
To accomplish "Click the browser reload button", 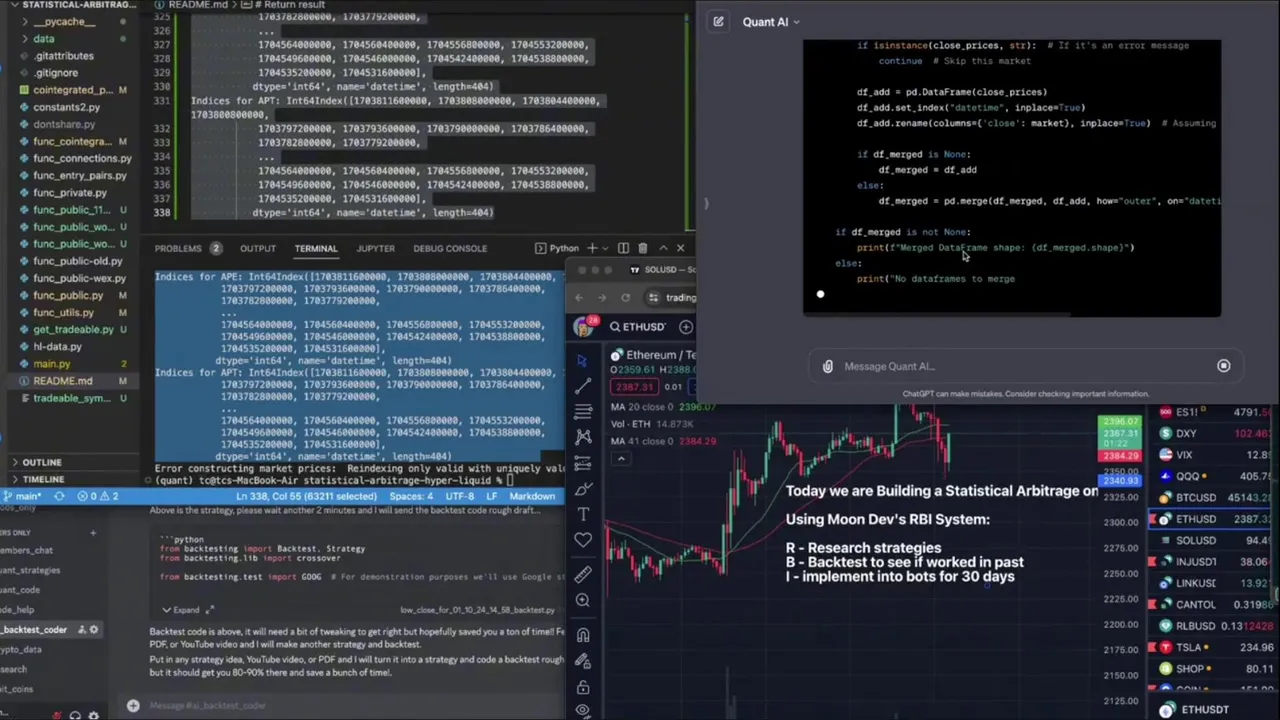I will [x=625, y=297].
